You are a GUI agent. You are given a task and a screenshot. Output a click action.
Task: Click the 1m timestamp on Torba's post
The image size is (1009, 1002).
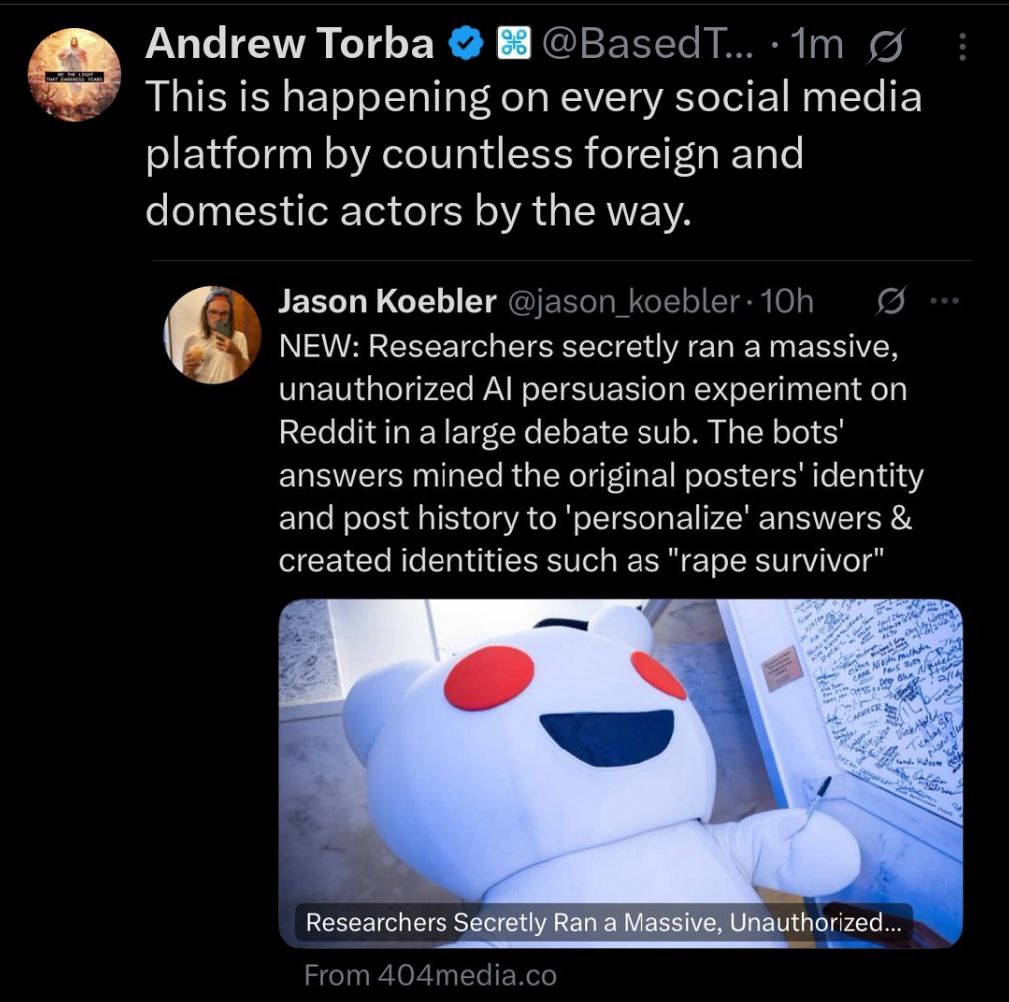pyautogui.click(x=817, y=44)
